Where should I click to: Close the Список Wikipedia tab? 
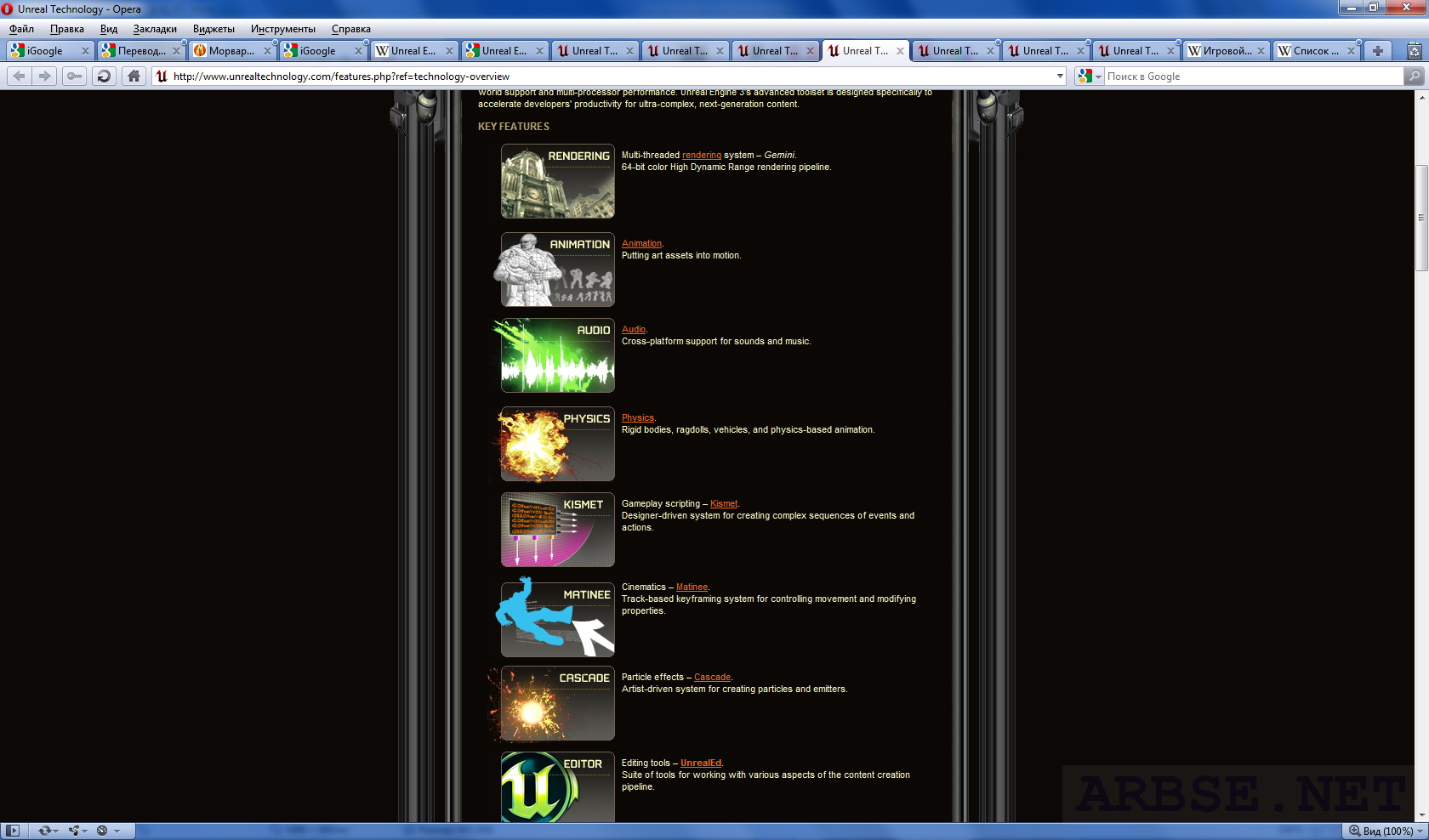1351,51
